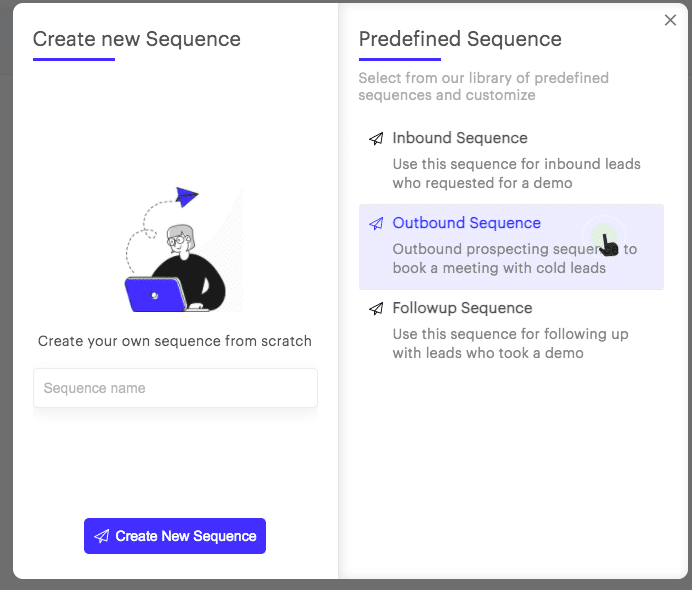
Task: Focus the Sequence name input field
Action: [x=175, y=388]
